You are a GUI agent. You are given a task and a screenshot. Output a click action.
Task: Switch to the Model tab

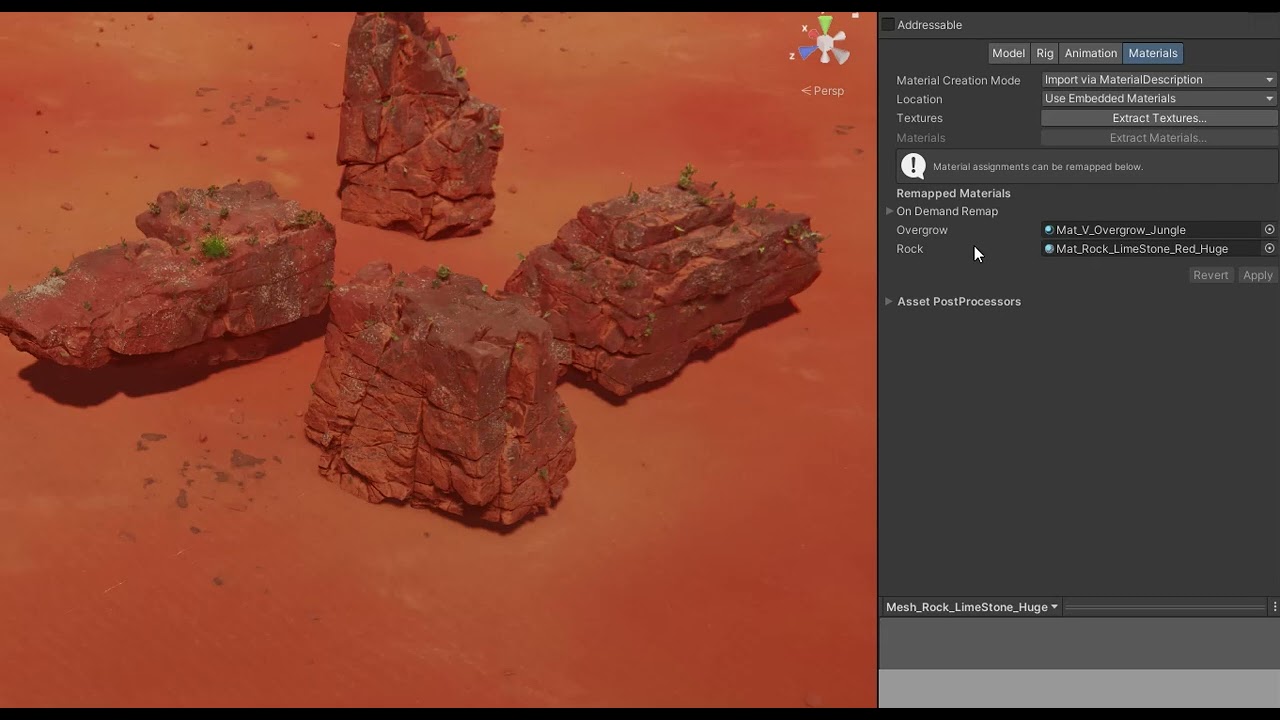1008,52
